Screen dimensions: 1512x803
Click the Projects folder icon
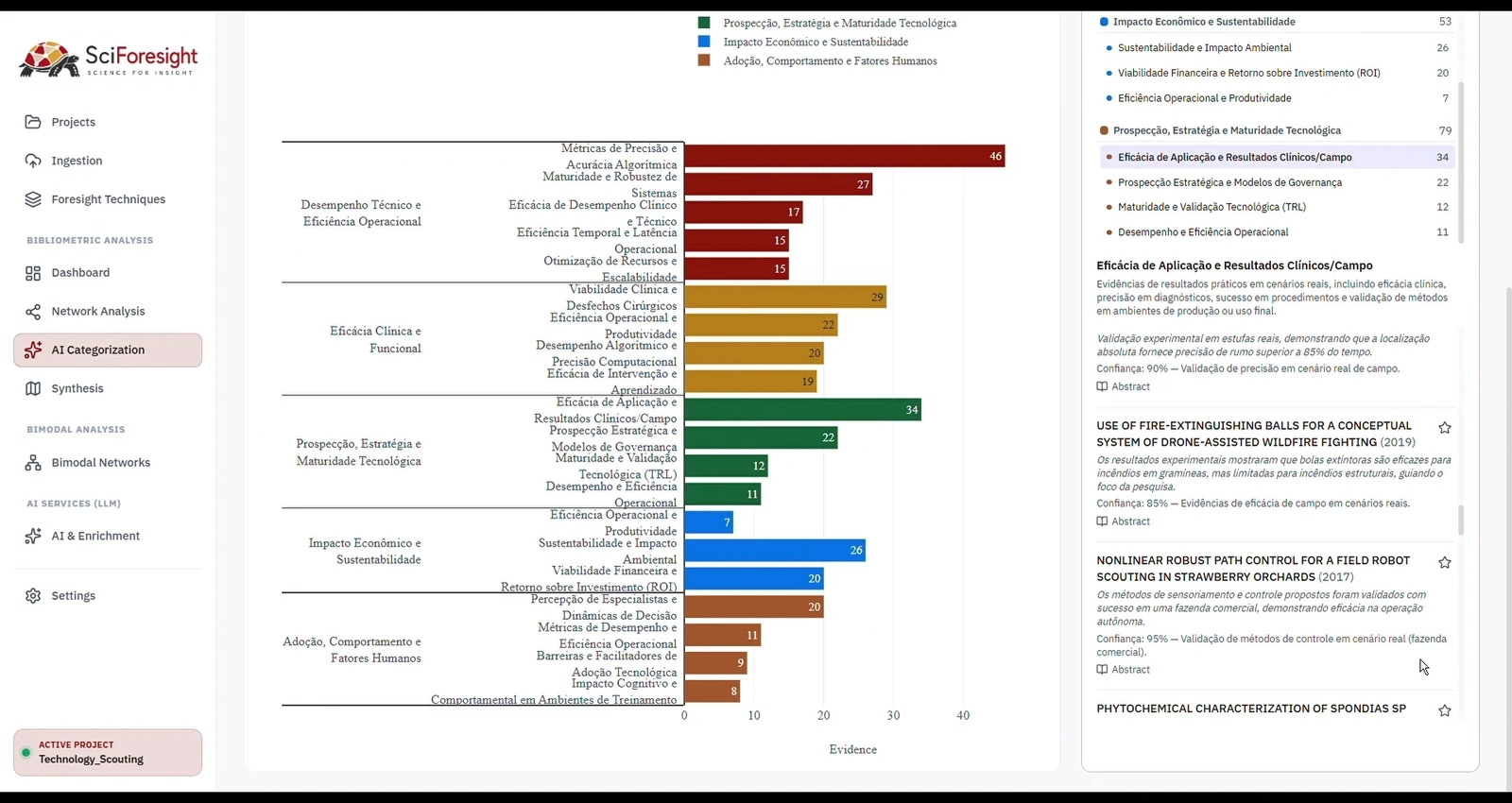tap(33, 122)
